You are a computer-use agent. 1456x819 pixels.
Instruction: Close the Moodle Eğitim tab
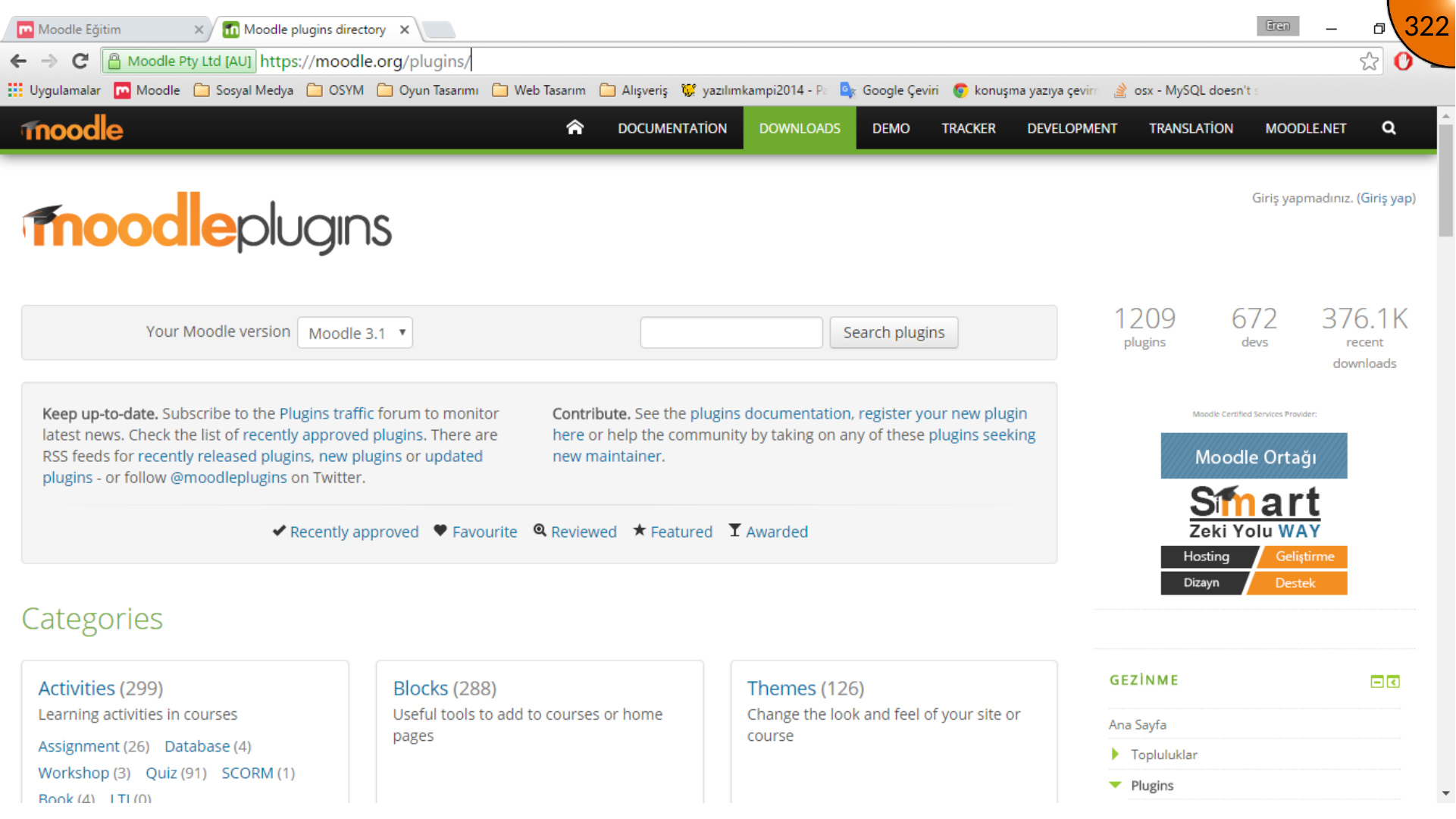(199, 30)
